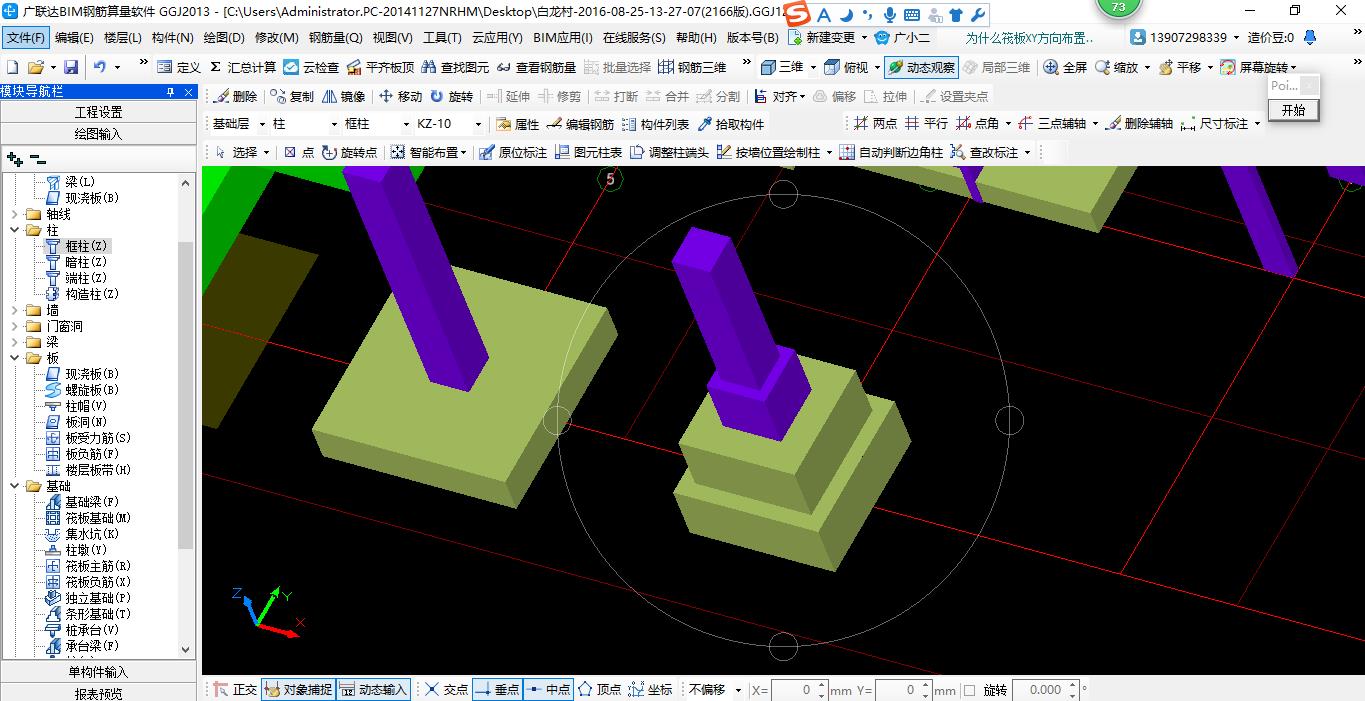Open 图元柱表 column table

[x=588, y=152]
